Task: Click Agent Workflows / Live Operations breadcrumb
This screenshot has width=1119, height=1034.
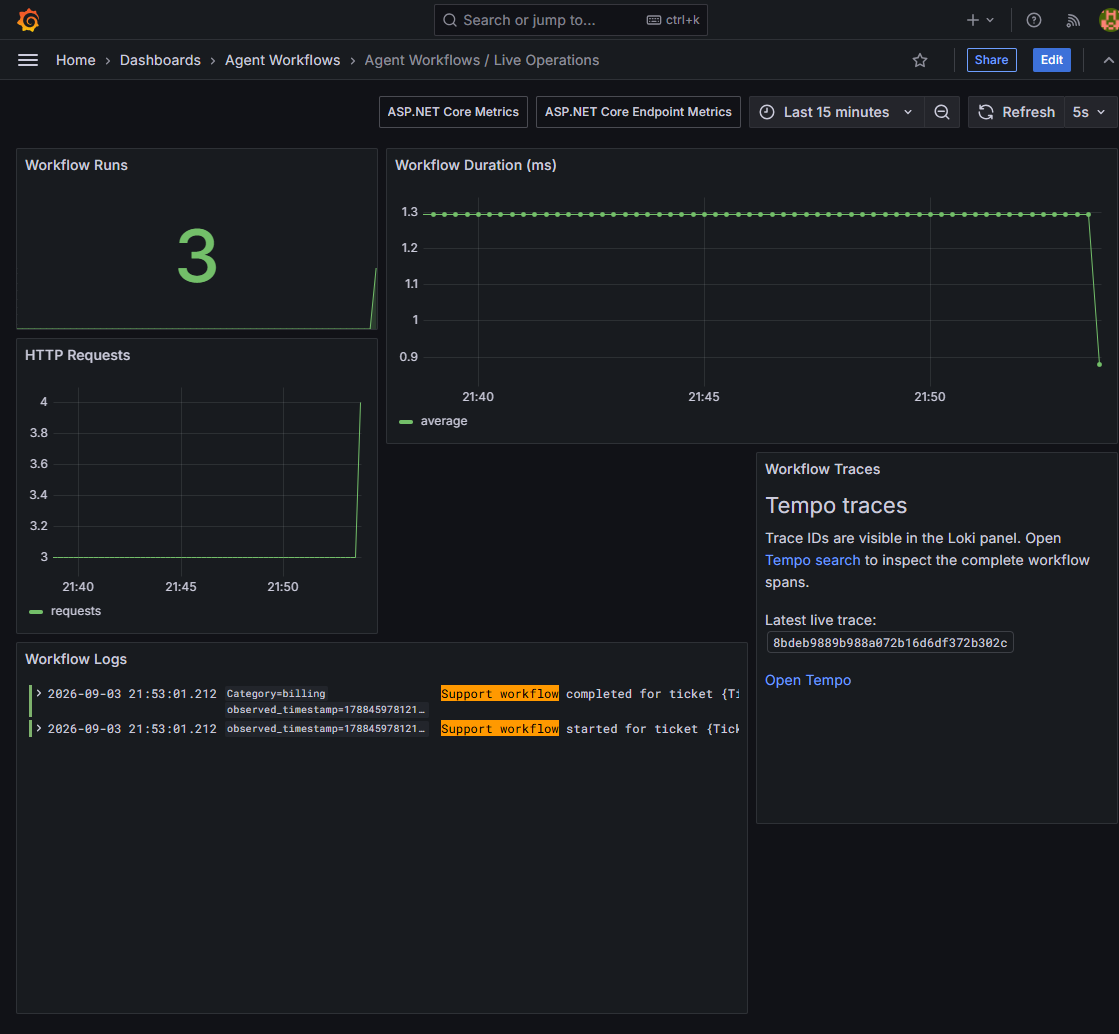Action: pyautogui.click(x=482, y=61)
